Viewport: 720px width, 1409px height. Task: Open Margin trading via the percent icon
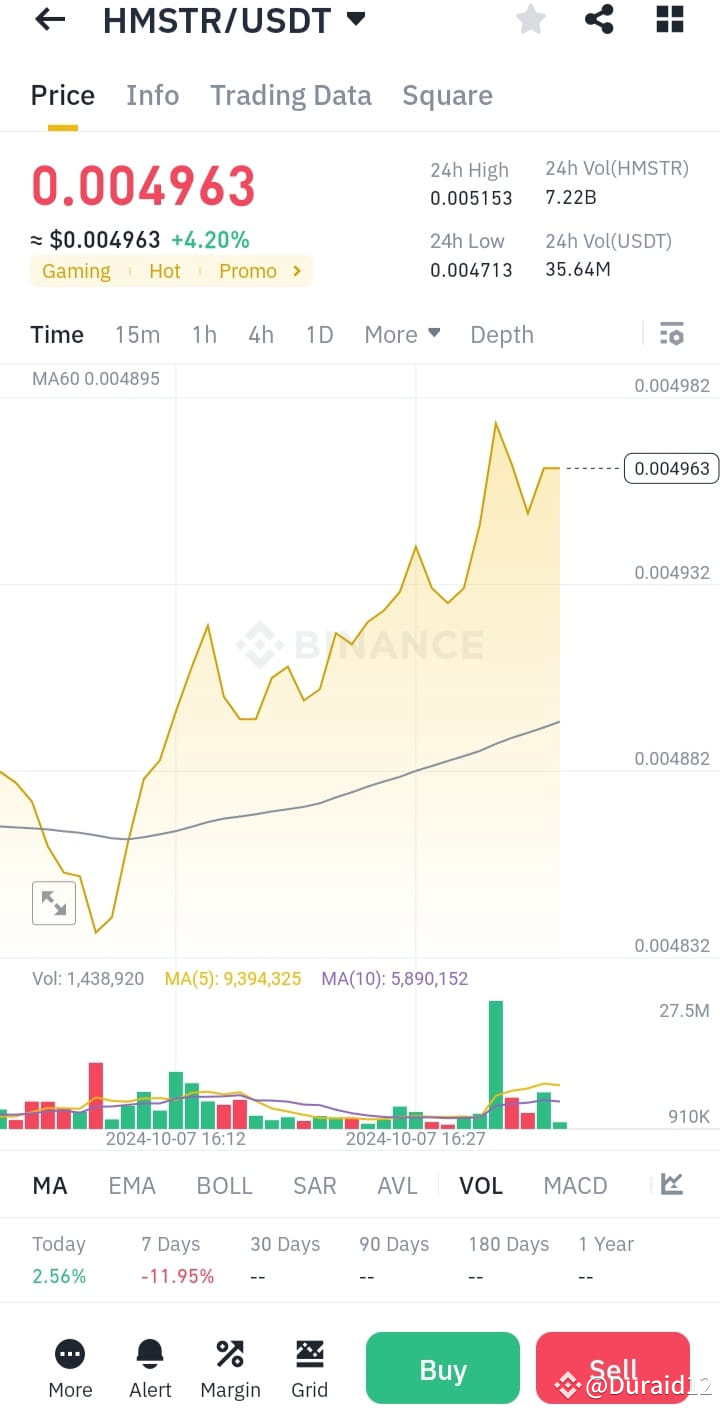230,1367
